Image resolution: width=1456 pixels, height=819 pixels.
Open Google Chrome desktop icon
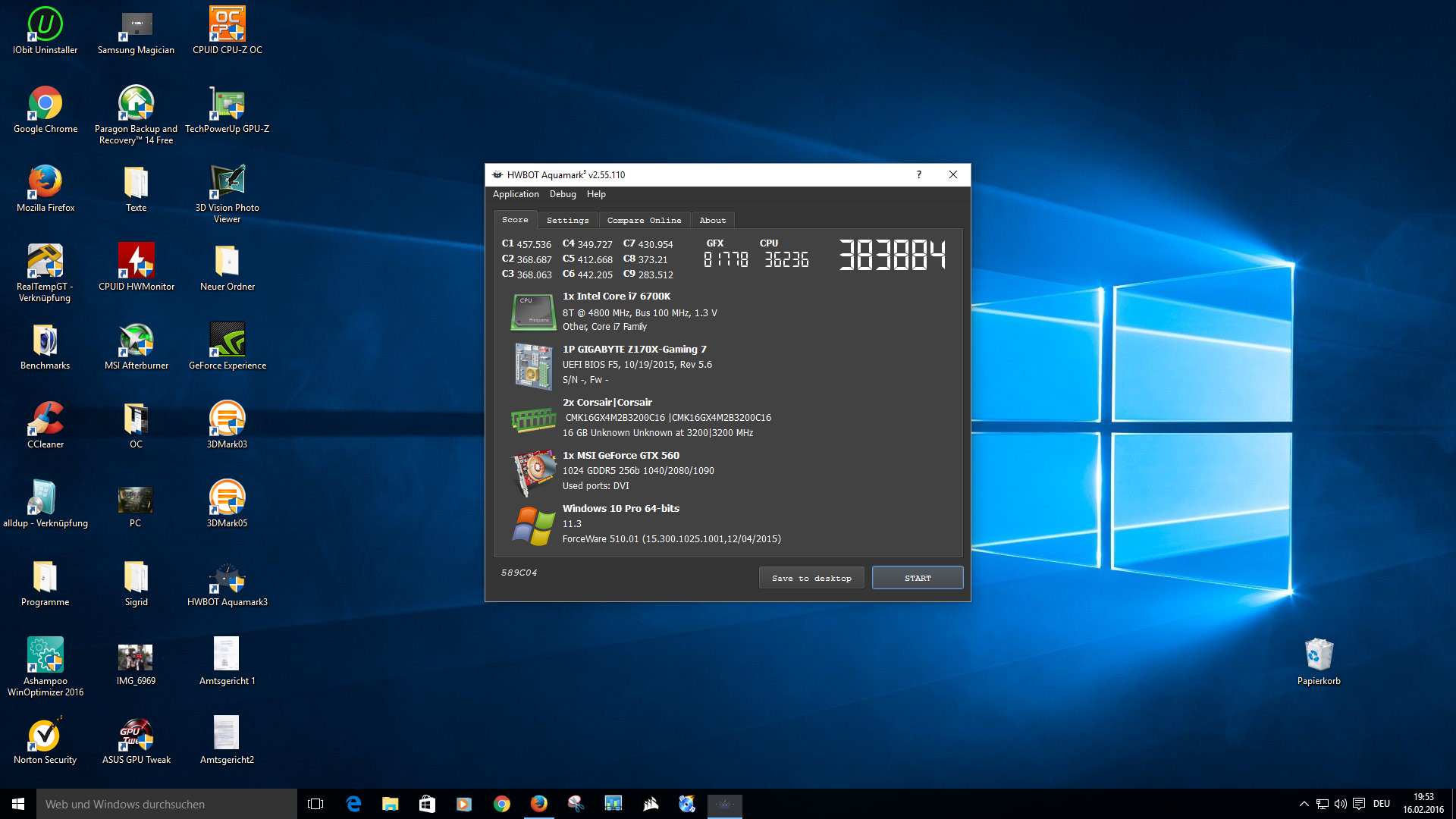pyautogui.click(x=45, y=109)
